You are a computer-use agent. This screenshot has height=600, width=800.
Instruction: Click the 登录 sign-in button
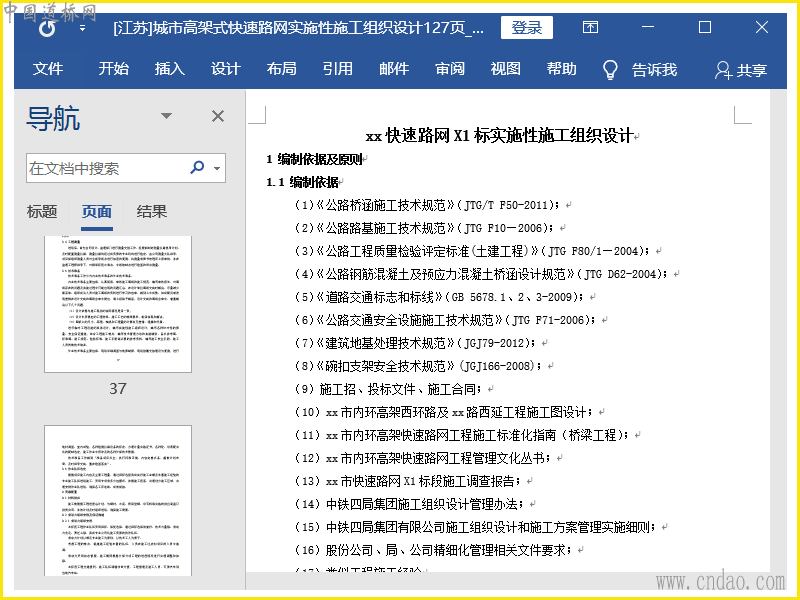(527, 28)
